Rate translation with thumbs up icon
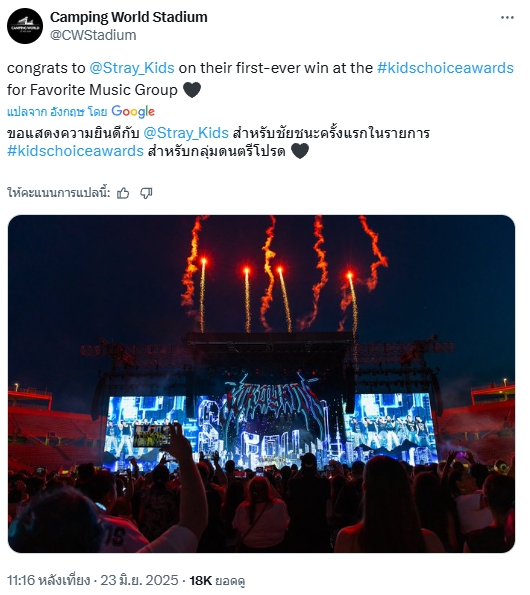Image resolution: width=530 pixels, height=595 pixels. (x=123, y=193)
